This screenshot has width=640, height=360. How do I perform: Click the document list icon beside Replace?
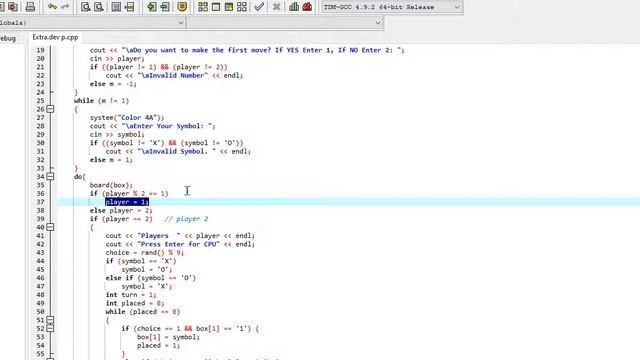tap(116, 7)
